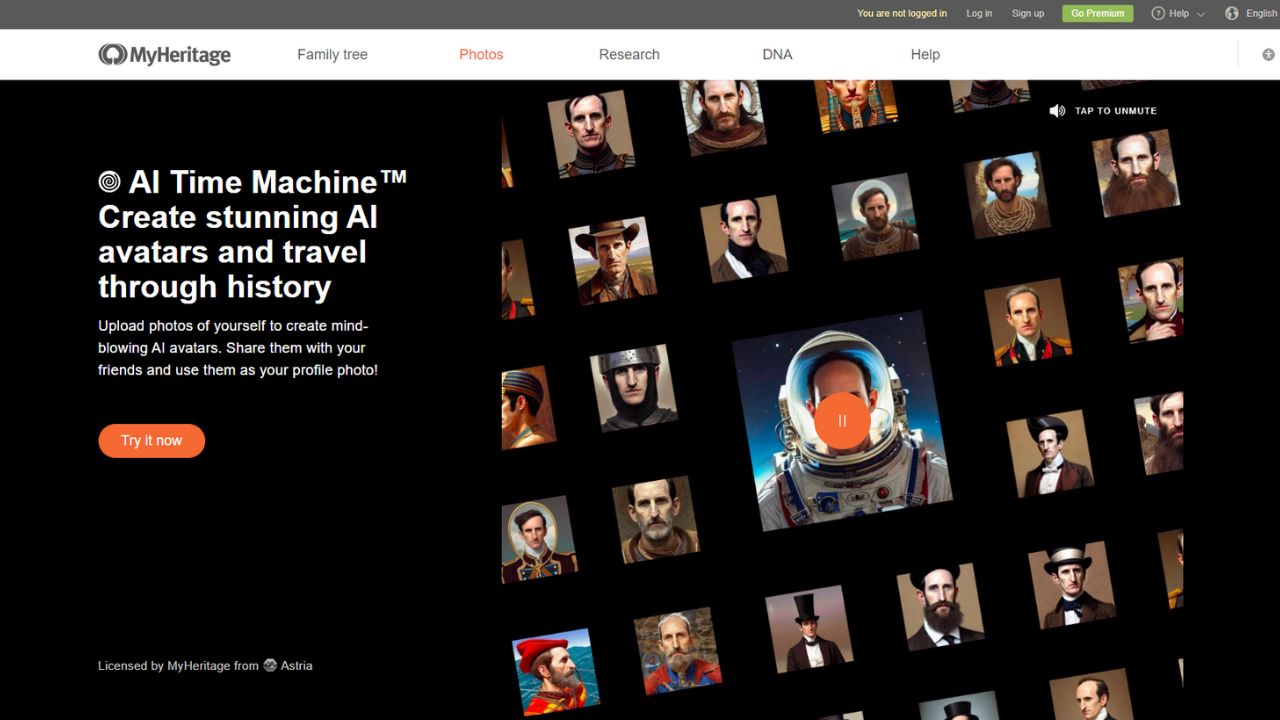Tap the mute speaker control to enable sound
Image resolution: width=1280 pixels, height=720 pixels.
(x=1057, y=110)
